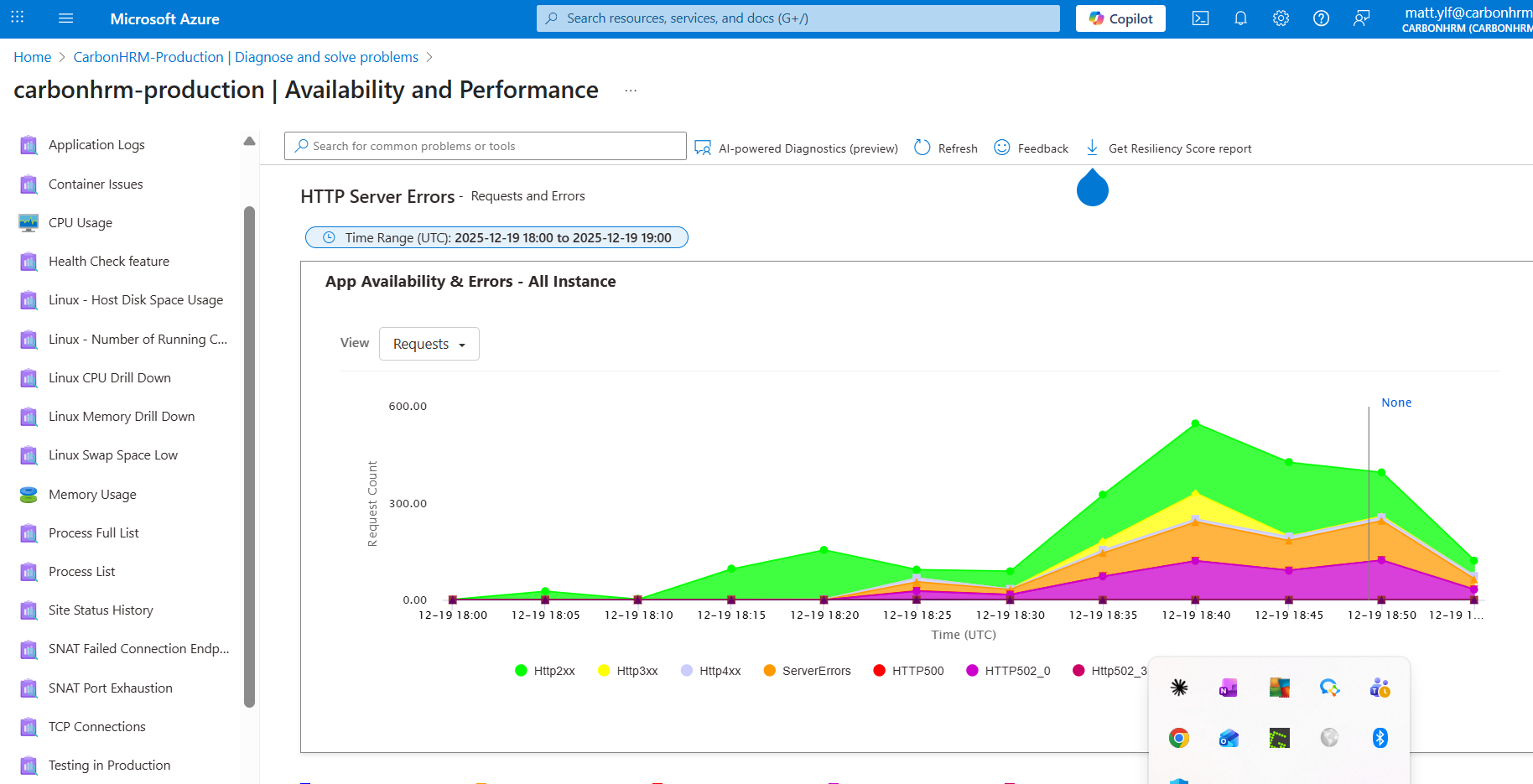Click the yellow Http3xx legend color dot

[604, 671]
